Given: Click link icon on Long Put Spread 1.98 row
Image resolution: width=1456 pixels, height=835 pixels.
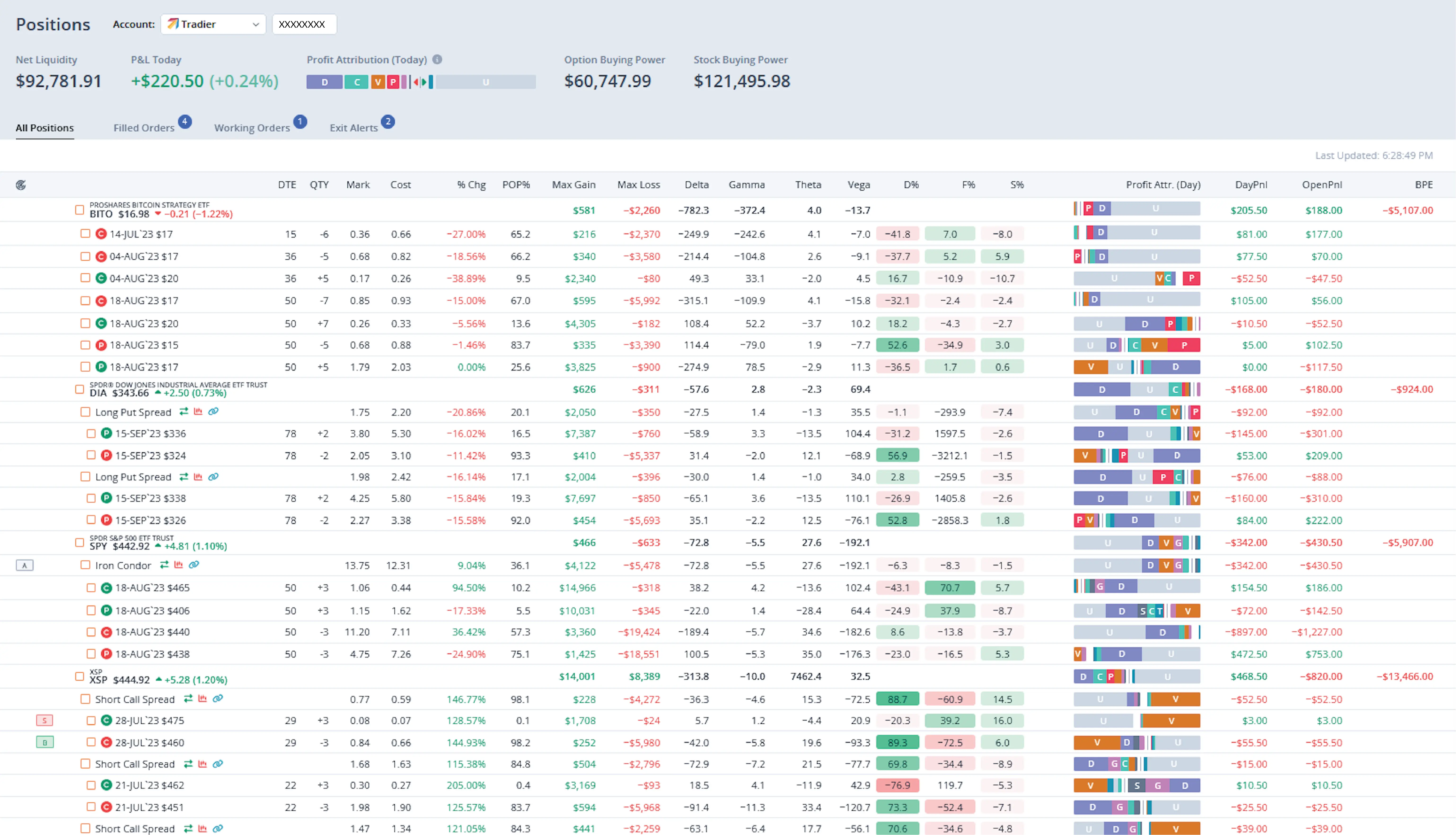Looking at the screenshot, I should click(213, 477).
